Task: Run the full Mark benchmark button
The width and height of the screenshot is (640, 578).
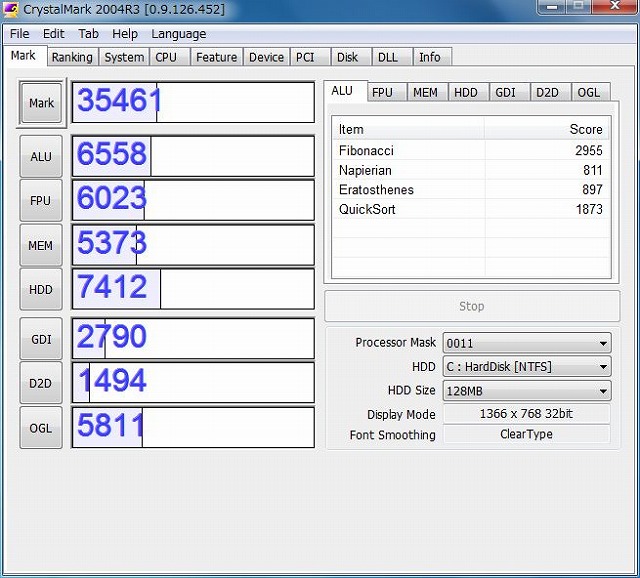Action: click(41, 103)
